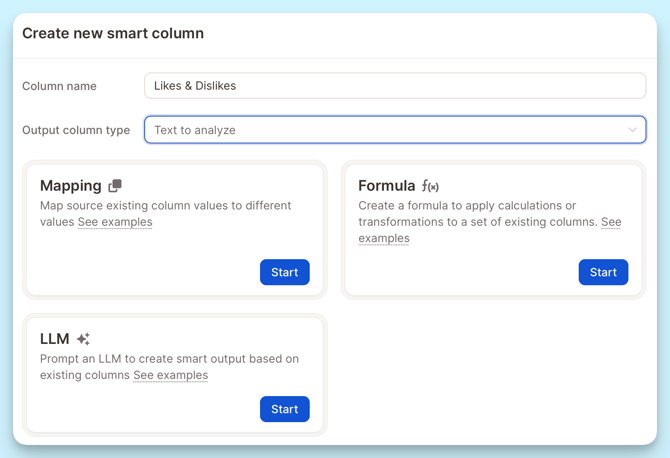Click the LLM sparkles icon
Image resolution: width=670 pixels, height=458 pixels.
(83, 339)
